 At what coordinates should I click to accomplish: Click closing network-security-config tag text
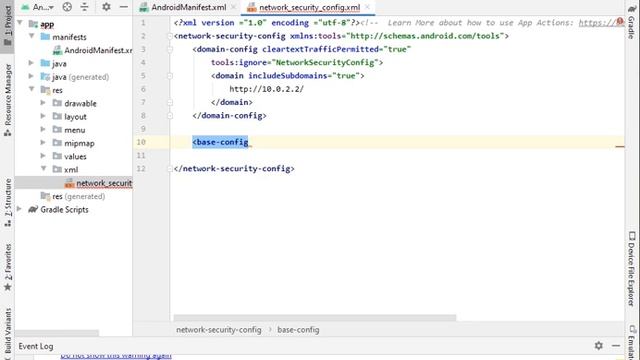pos(234,169)
